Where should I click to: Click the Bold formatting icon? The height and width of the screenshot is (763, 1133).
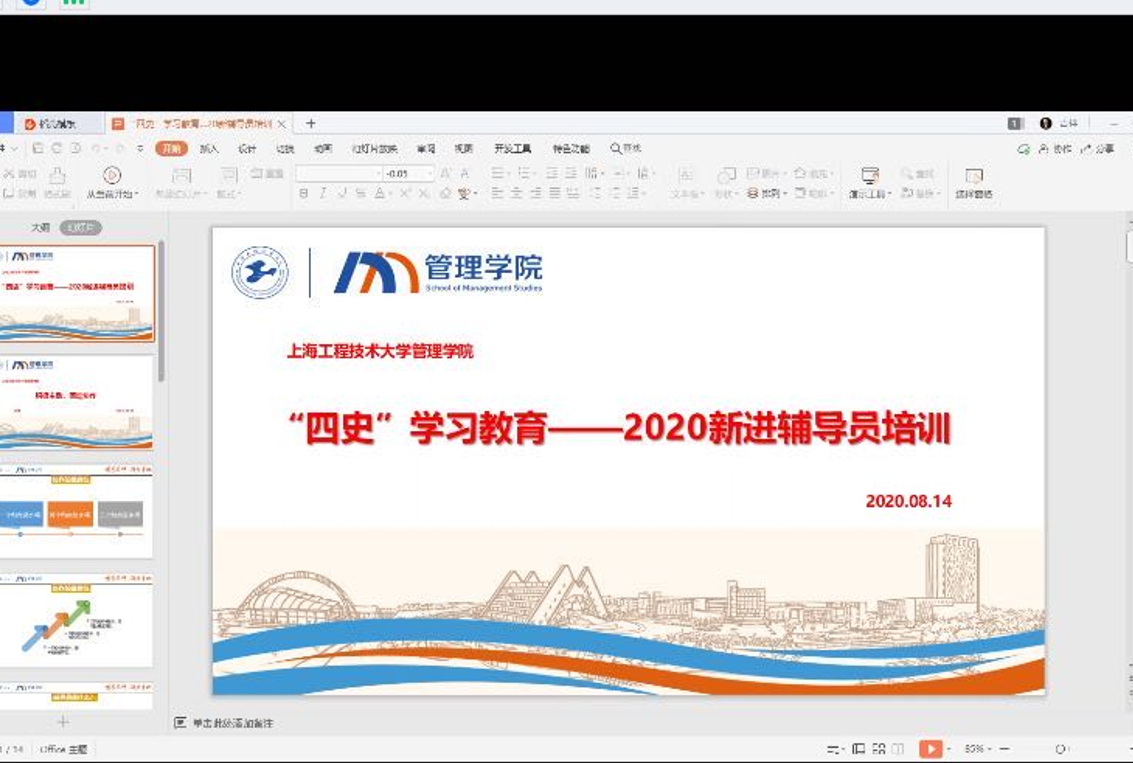[304, 194]
